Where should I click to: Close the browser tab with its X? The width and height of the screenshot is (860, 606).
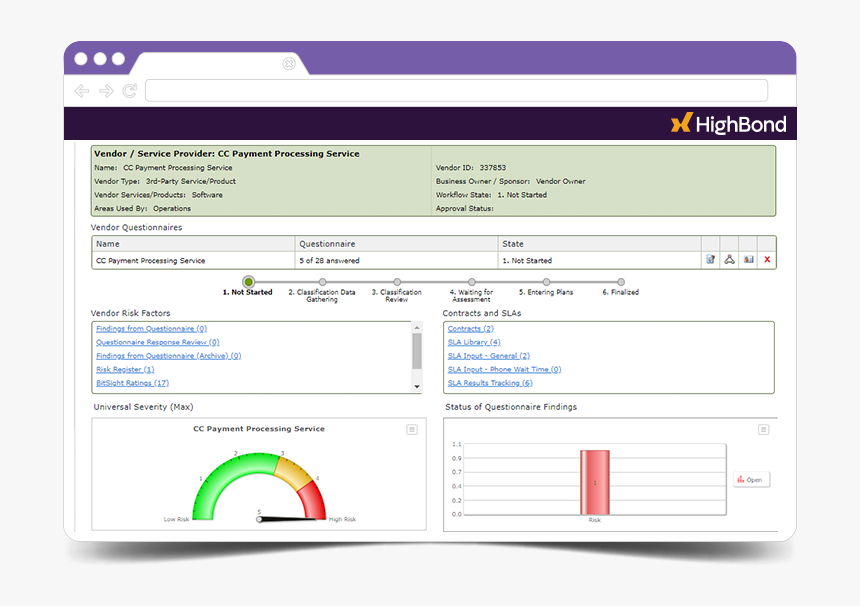click(289, 64)
